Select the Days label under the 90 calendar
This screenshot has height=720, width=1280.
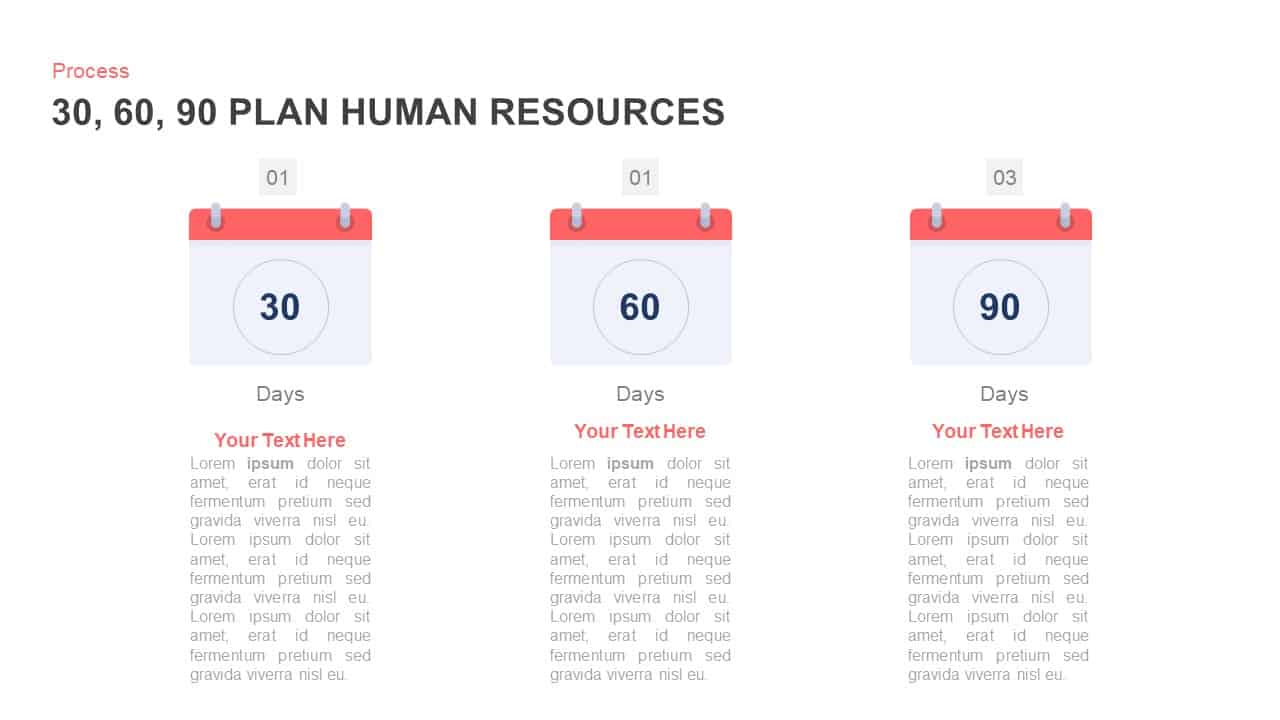point(1004,394)
